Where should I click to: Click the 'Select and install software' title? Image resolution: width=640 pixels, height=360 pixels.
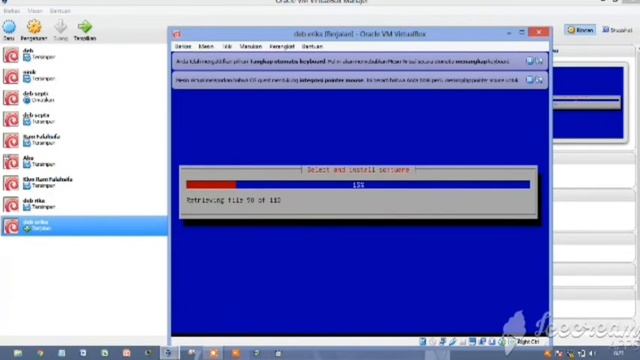(358, 170)
